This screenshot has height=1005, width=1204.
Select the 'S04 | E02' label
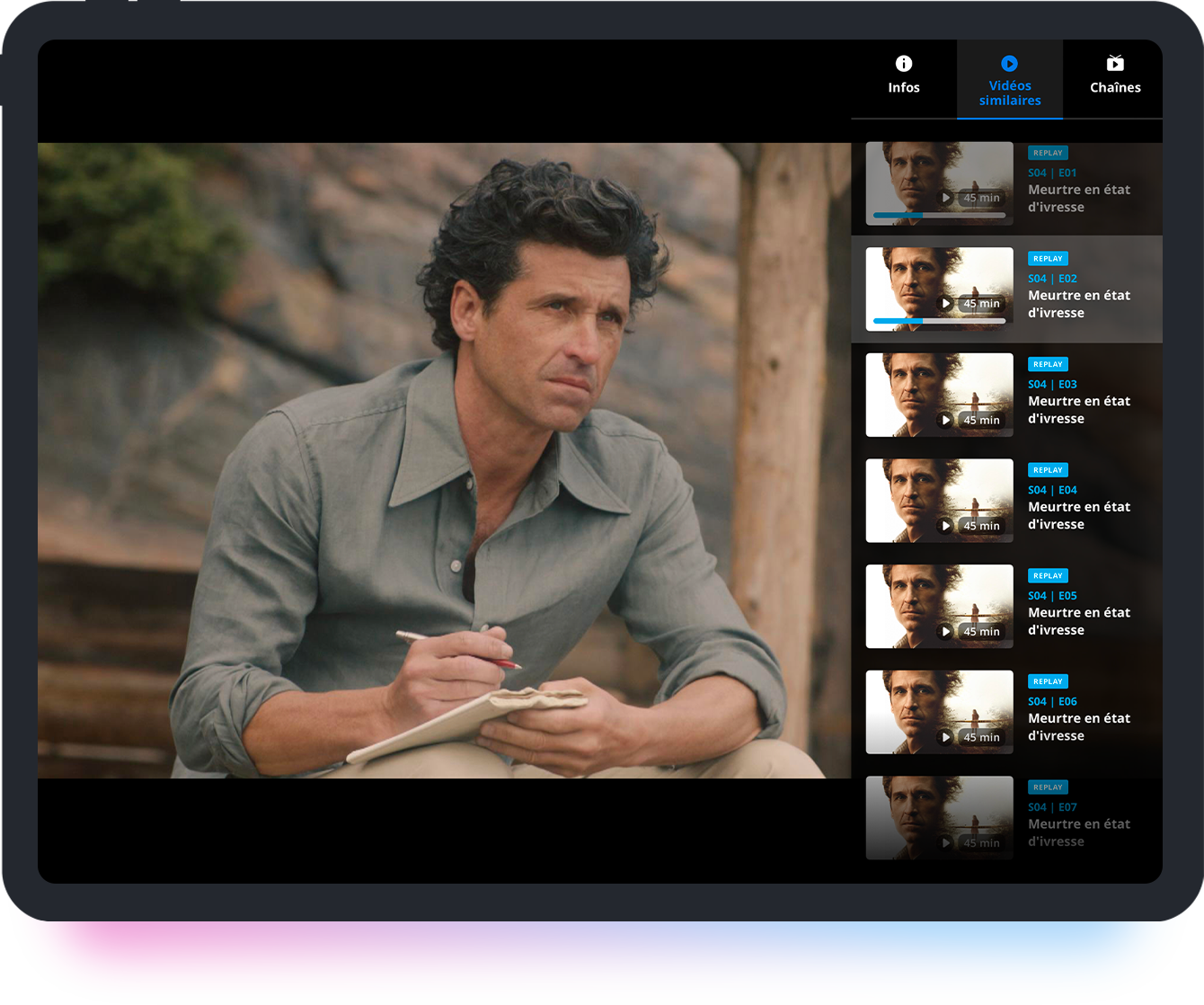click(x=1052, y=279)
